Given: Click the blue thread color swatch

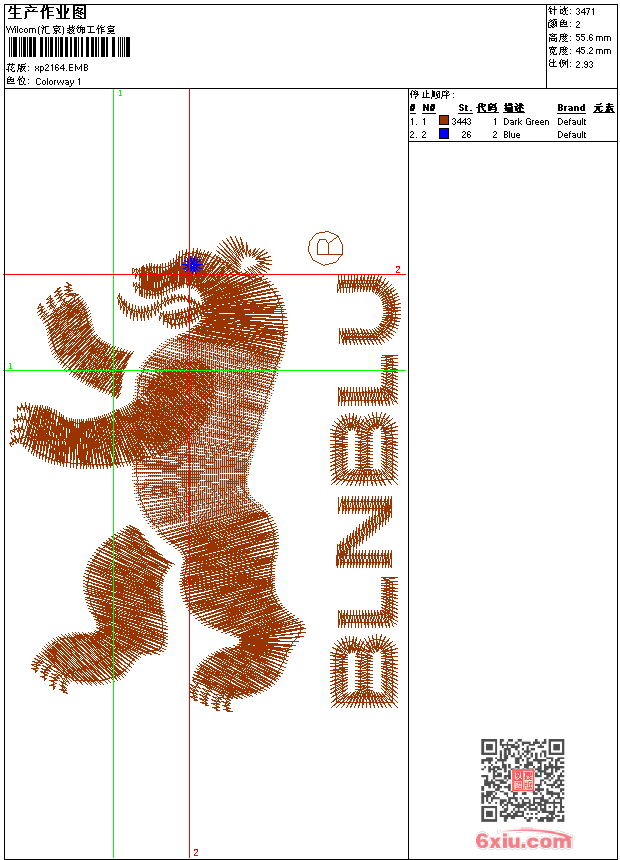Looking at the screenshot, I should (444, 134).
